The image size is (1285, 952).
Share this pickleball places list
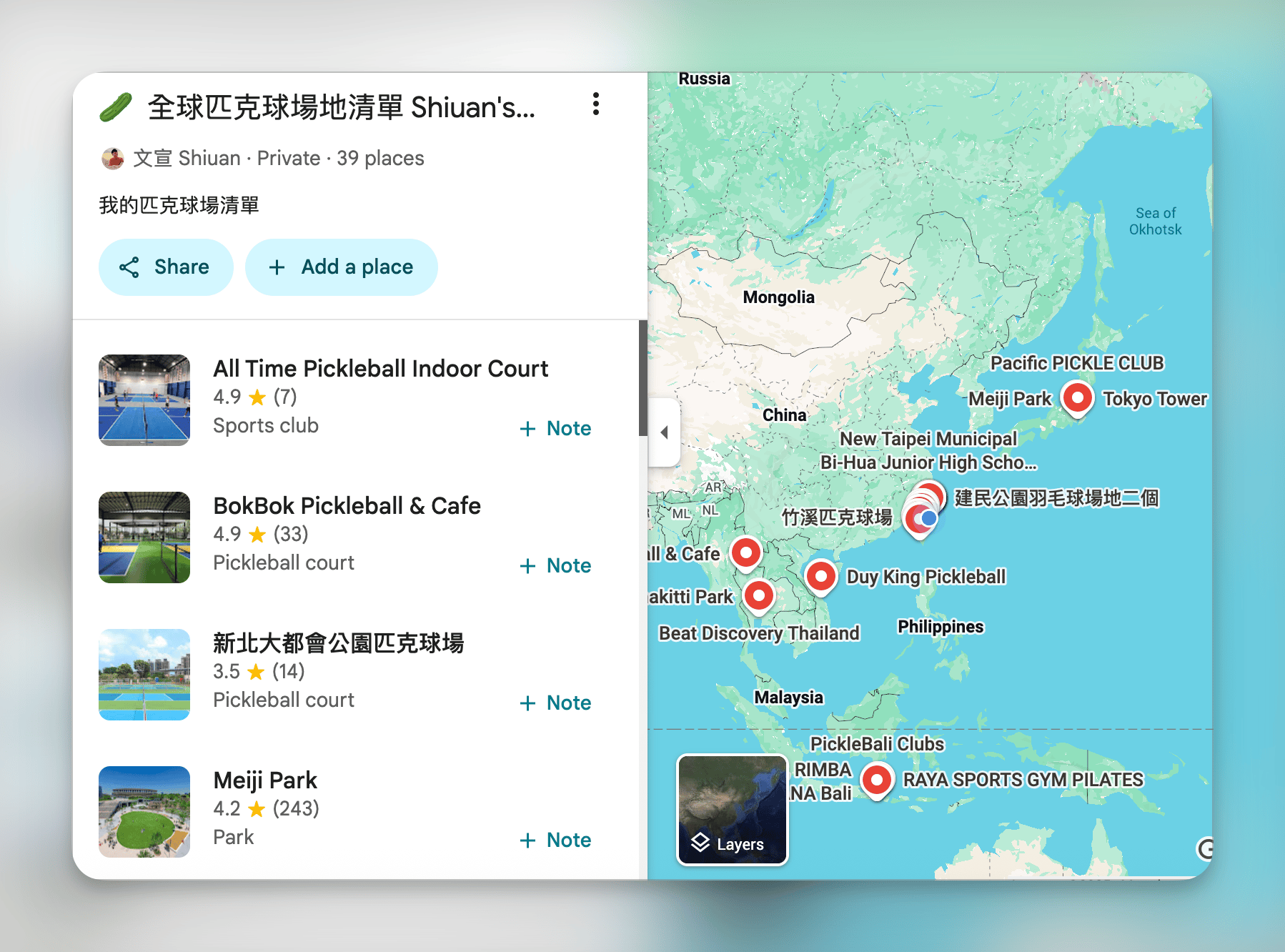(166, 267)
